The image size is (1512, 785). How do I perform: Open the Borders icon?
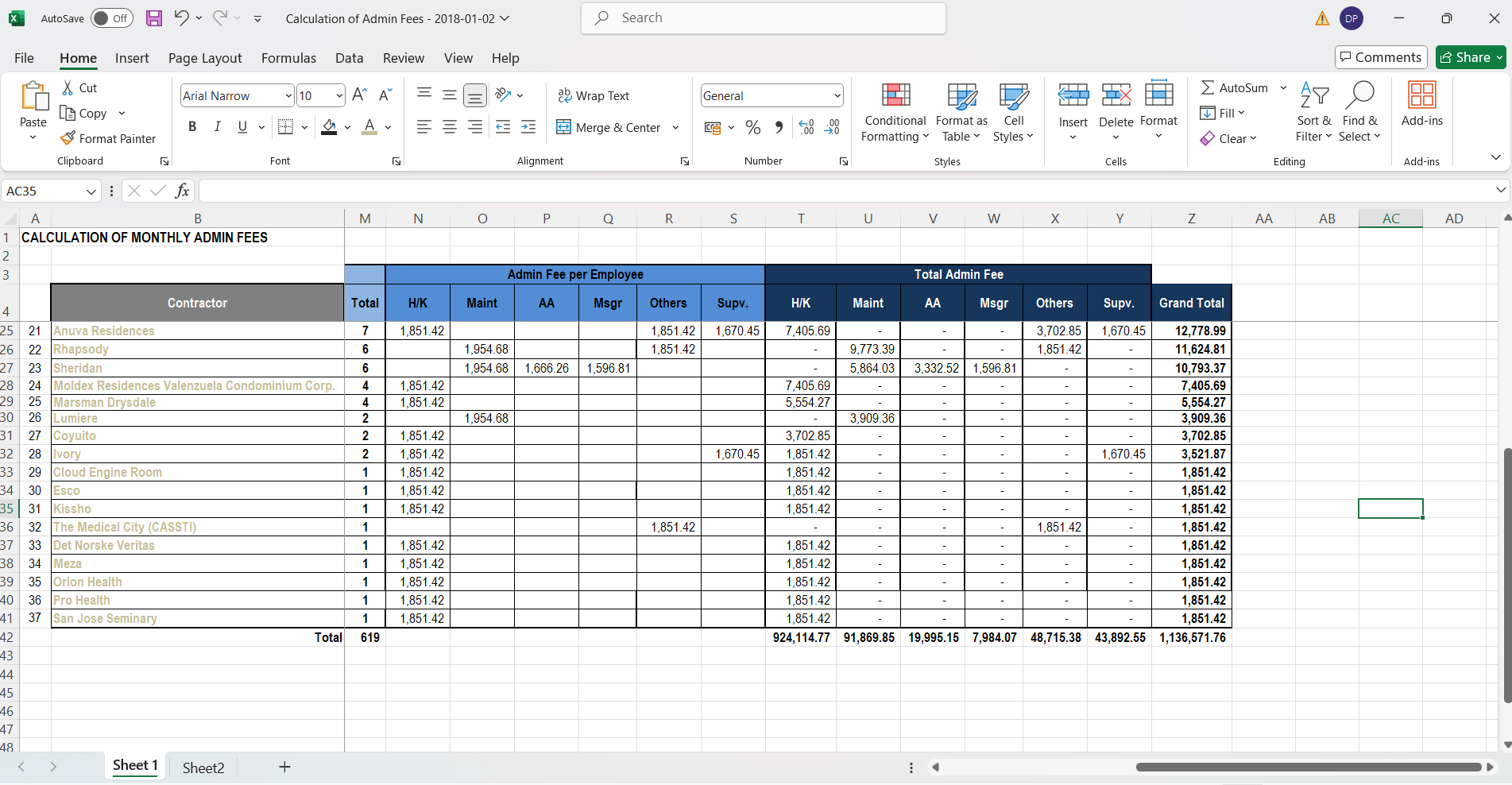pyautogui.click(x=286, y=127)
